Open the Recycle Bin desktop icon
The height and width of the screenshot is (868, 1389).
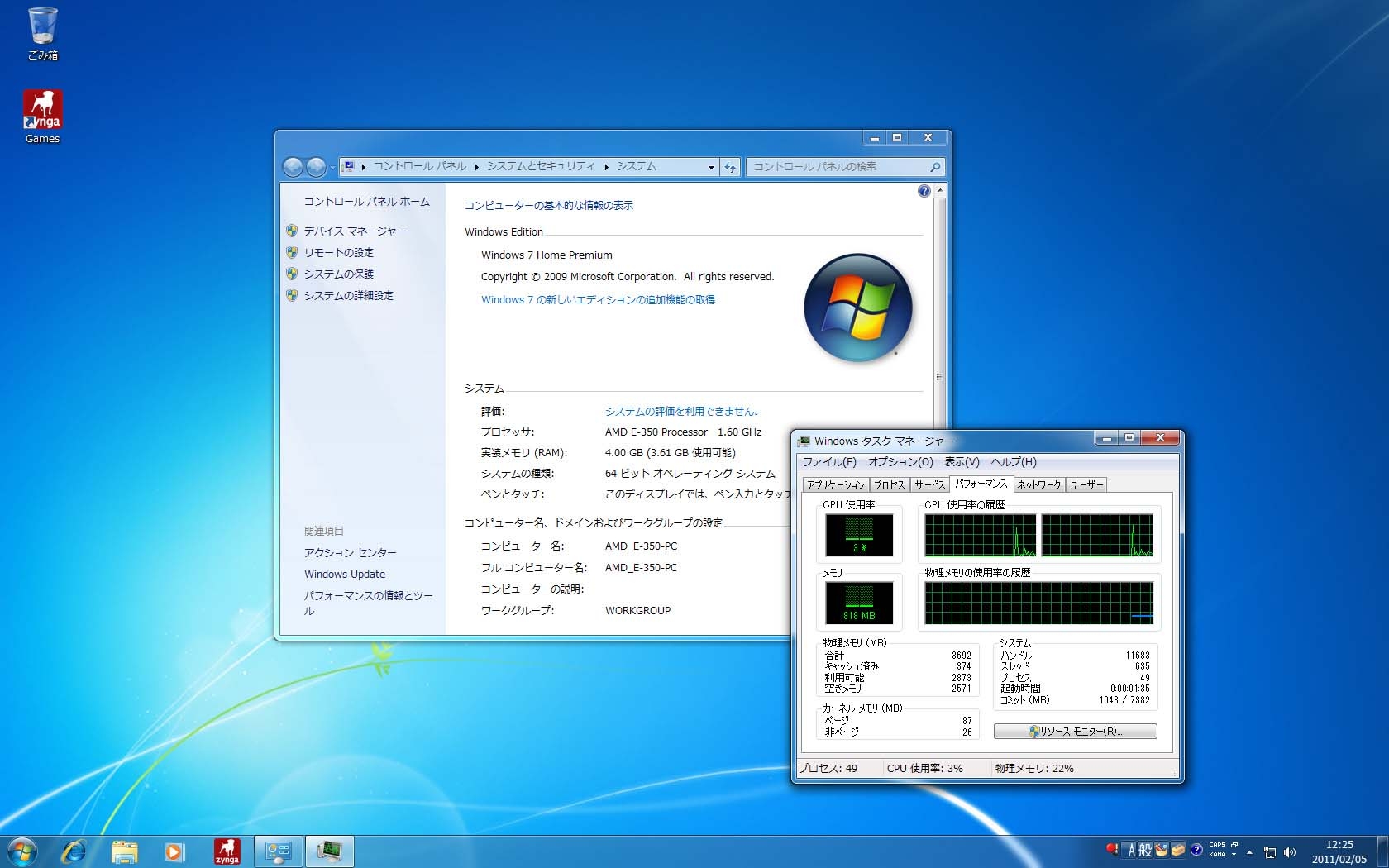(x=42, y=34)
